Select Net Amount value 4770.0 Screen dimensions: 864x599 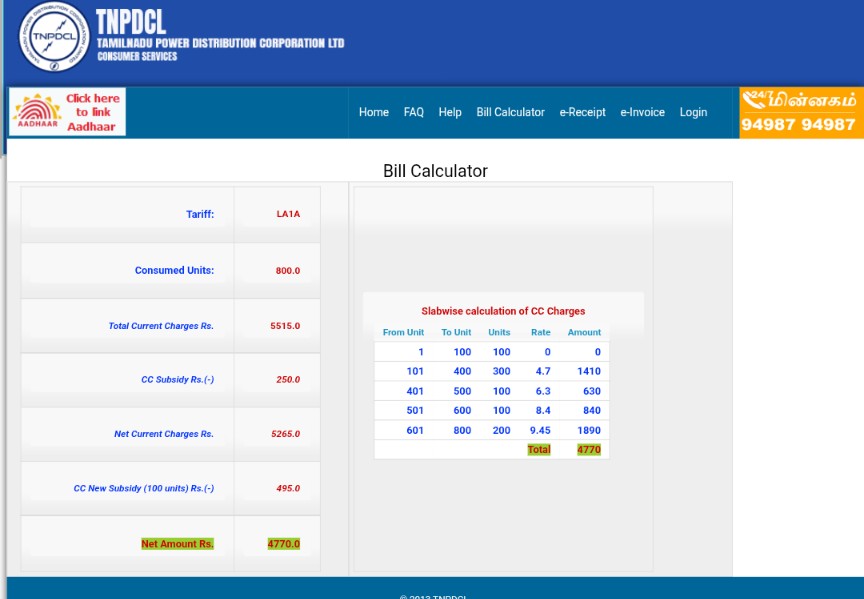point(284,544)
